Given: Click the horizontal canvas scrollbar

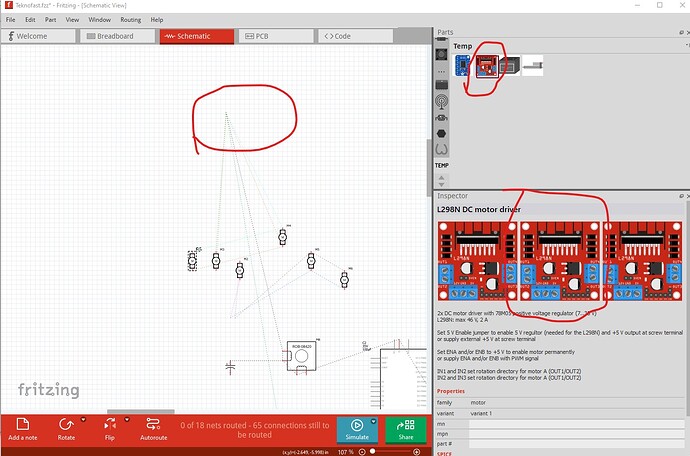Looking at the screenshot, I should tap(141, 412).
